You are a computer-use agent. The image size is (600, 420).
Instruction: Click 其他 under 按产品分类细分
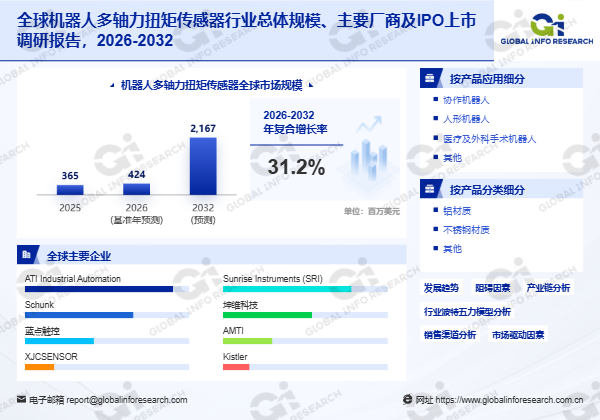click(x=452, y=249)
